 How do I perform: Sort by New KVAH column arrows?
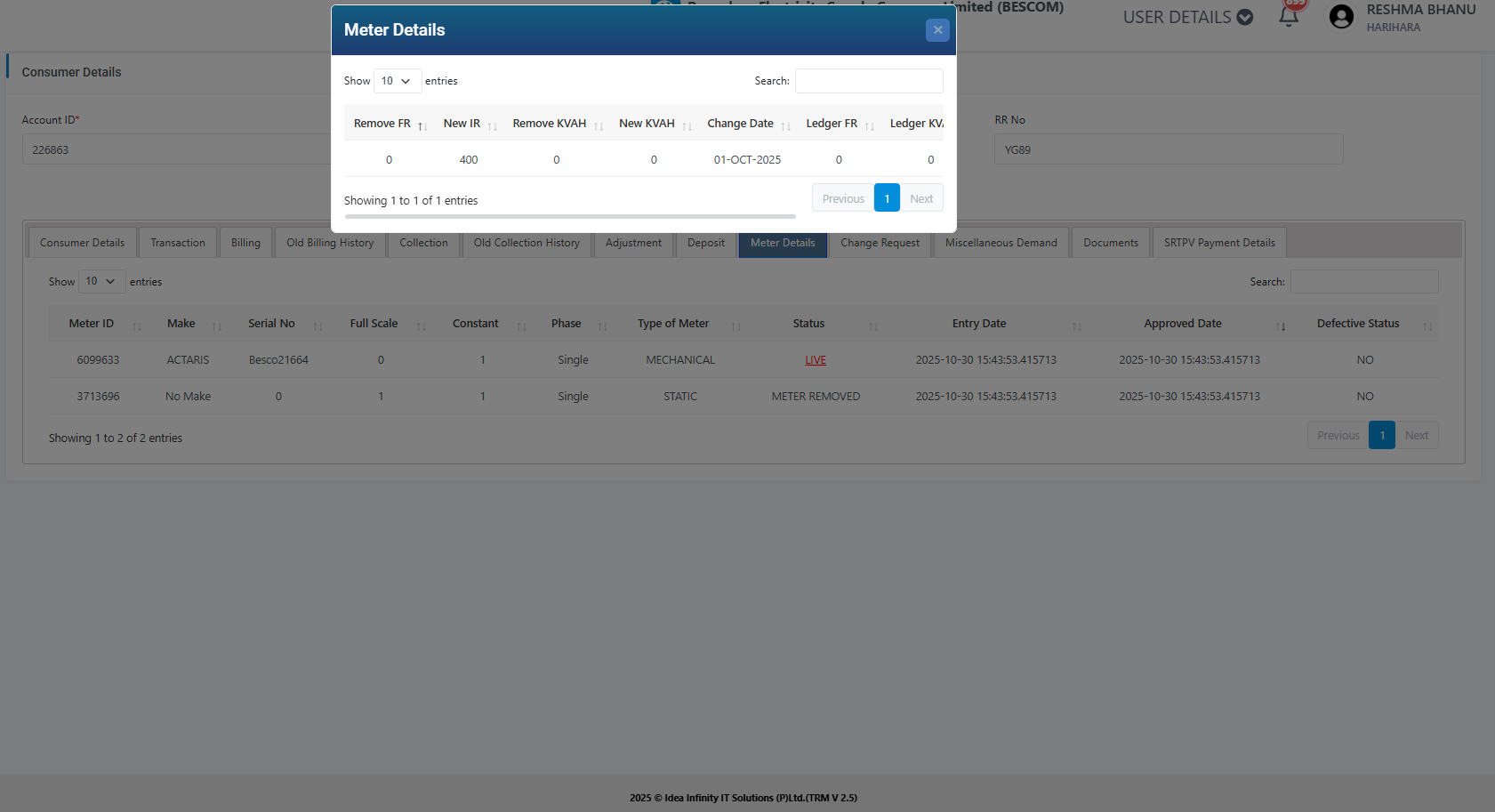pos(687,125)
